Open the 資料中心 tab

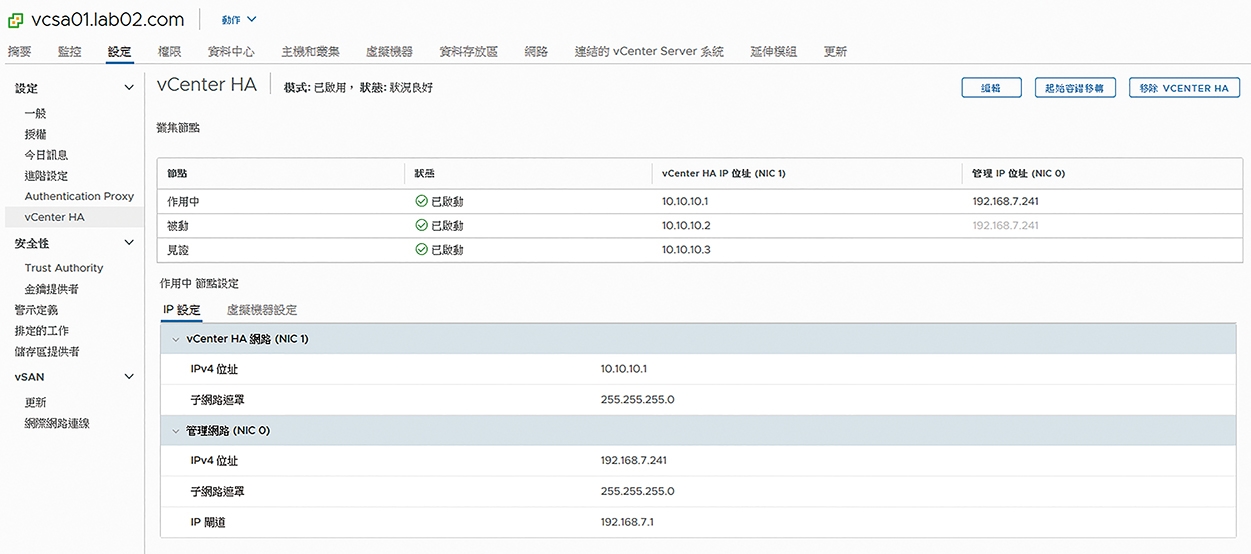231,52
